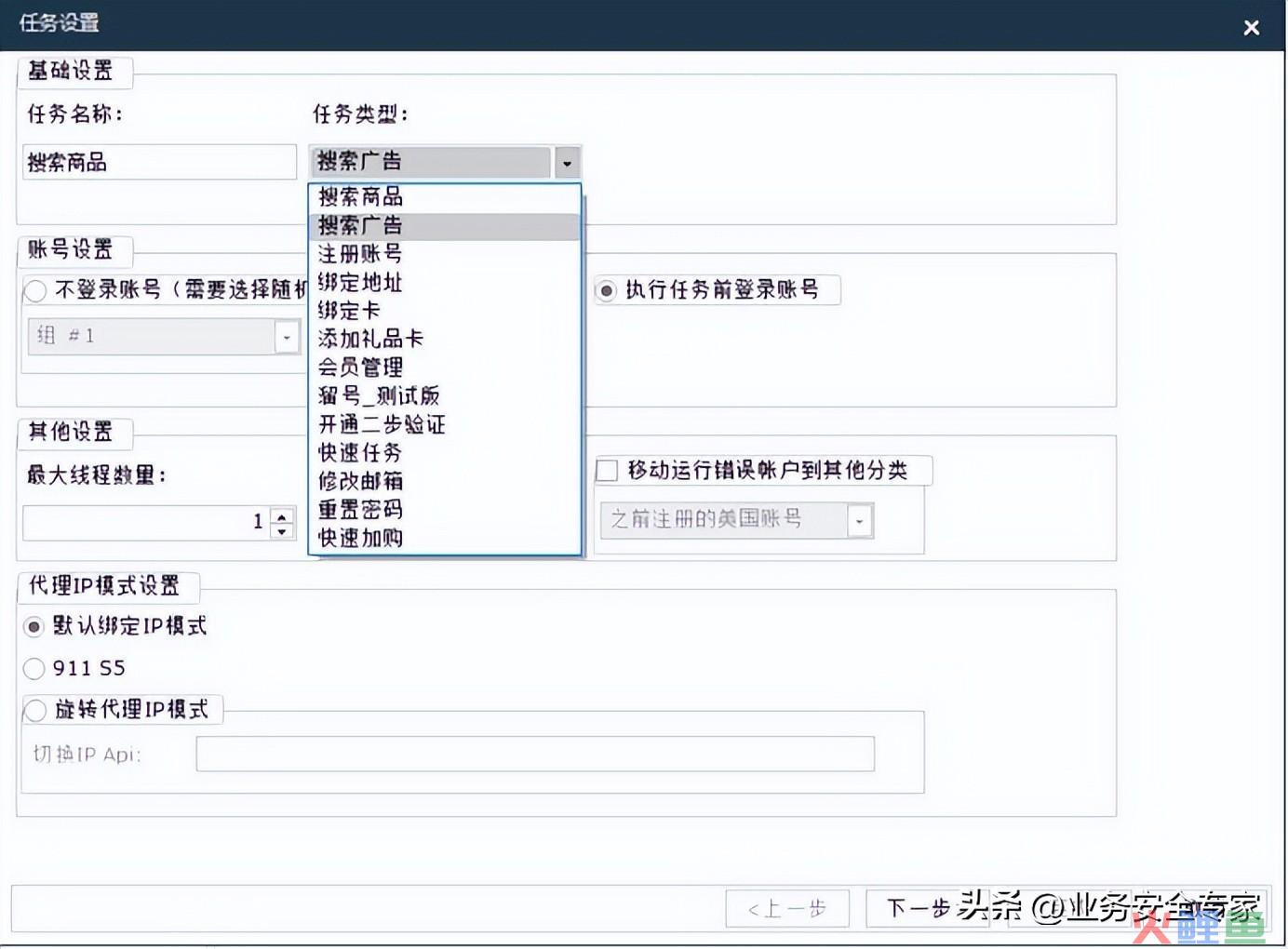Viewport: 1288px width, 949px height.
Task: Enable 移动运行错误帐户到其他分类 checkbox
Action: click(x=607, y=471)
